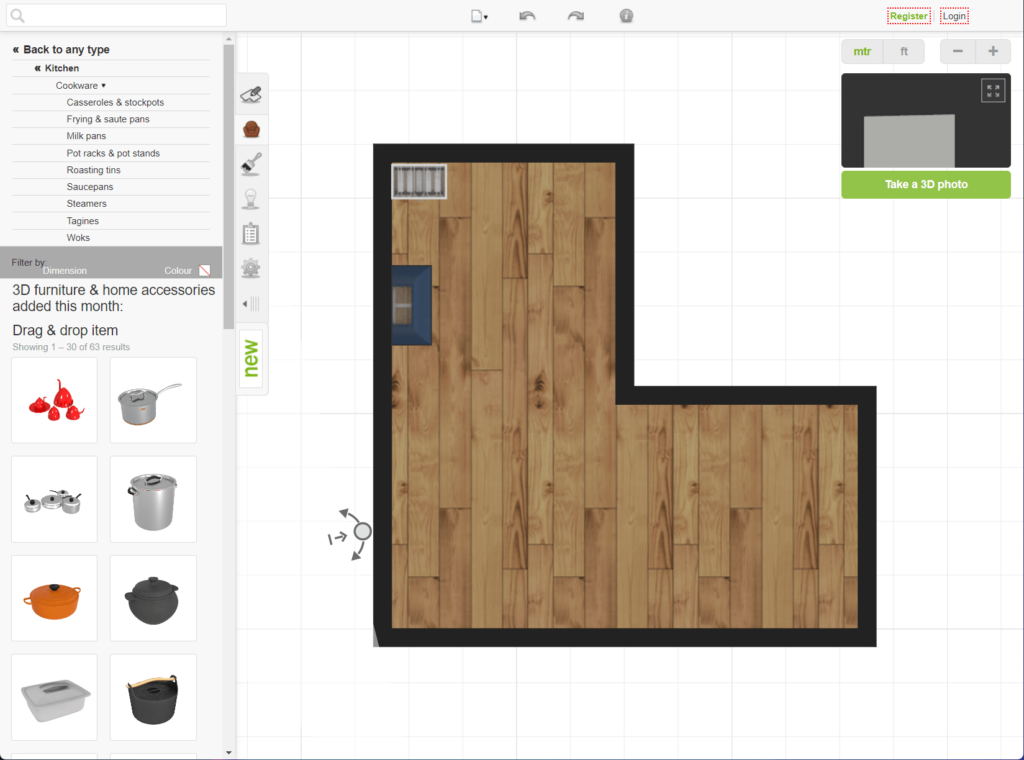
Task: Select Woks category
Action: pyautogui.click(x=78, y=238)
